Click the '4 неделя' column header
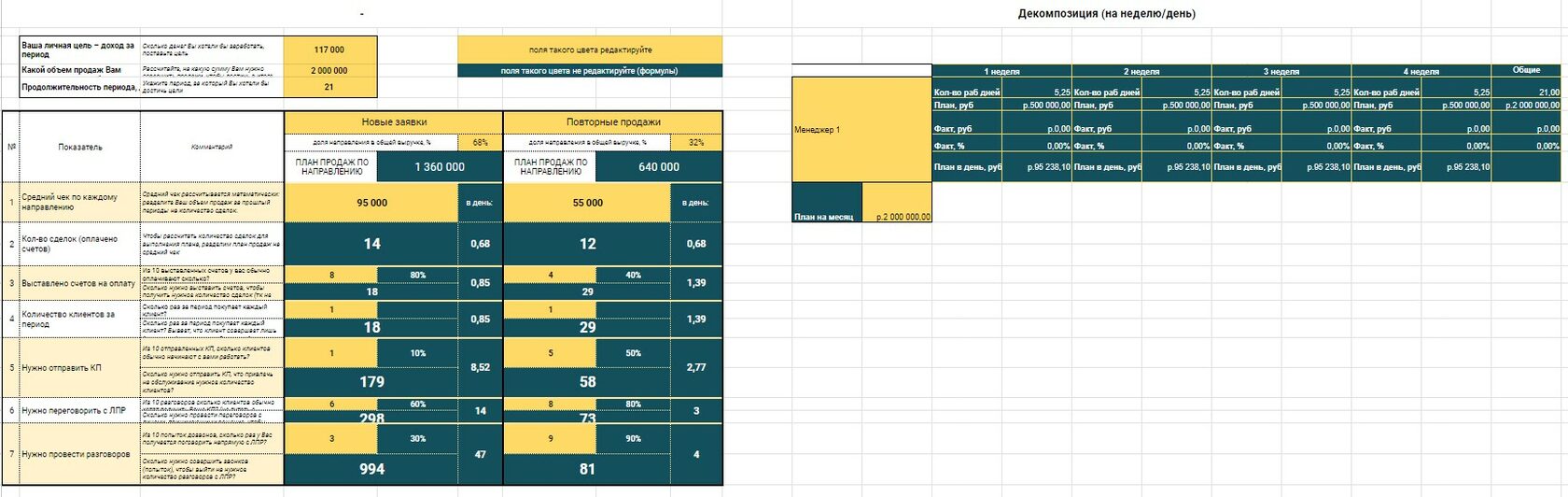 [1421, 71]
